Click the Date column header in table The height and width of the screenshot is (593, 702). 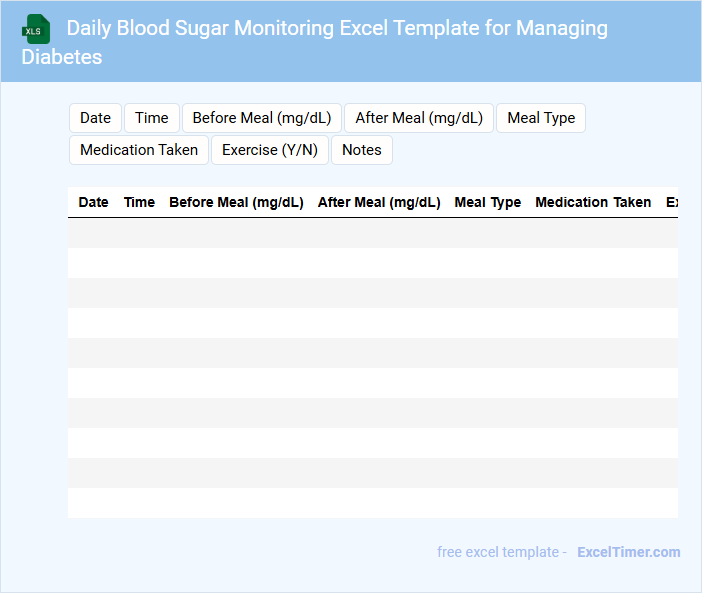tap(93, 202)
